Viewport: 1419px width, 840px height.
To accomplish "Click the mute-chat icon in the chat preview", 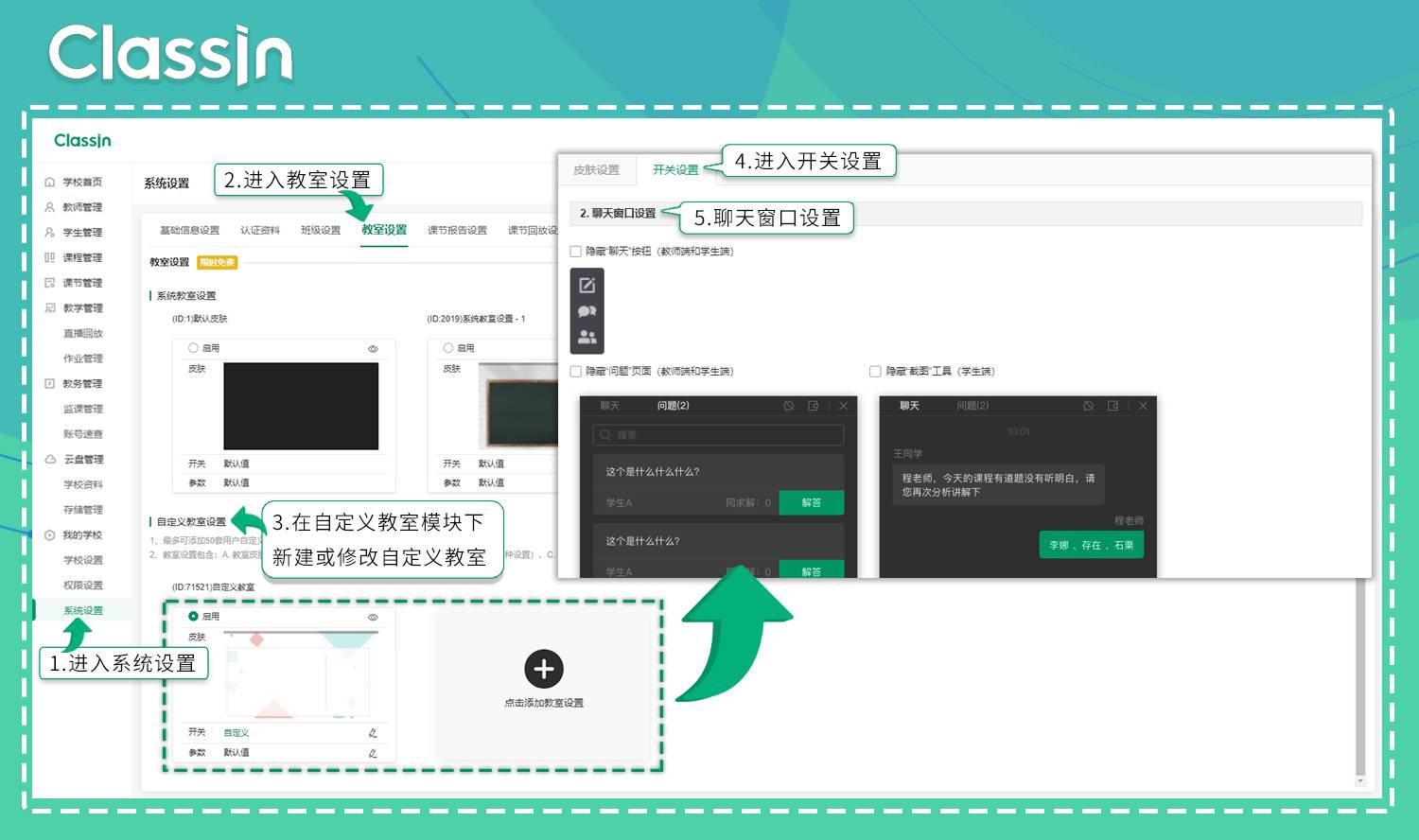I will pyautogui.click(x=1089, y=406).
